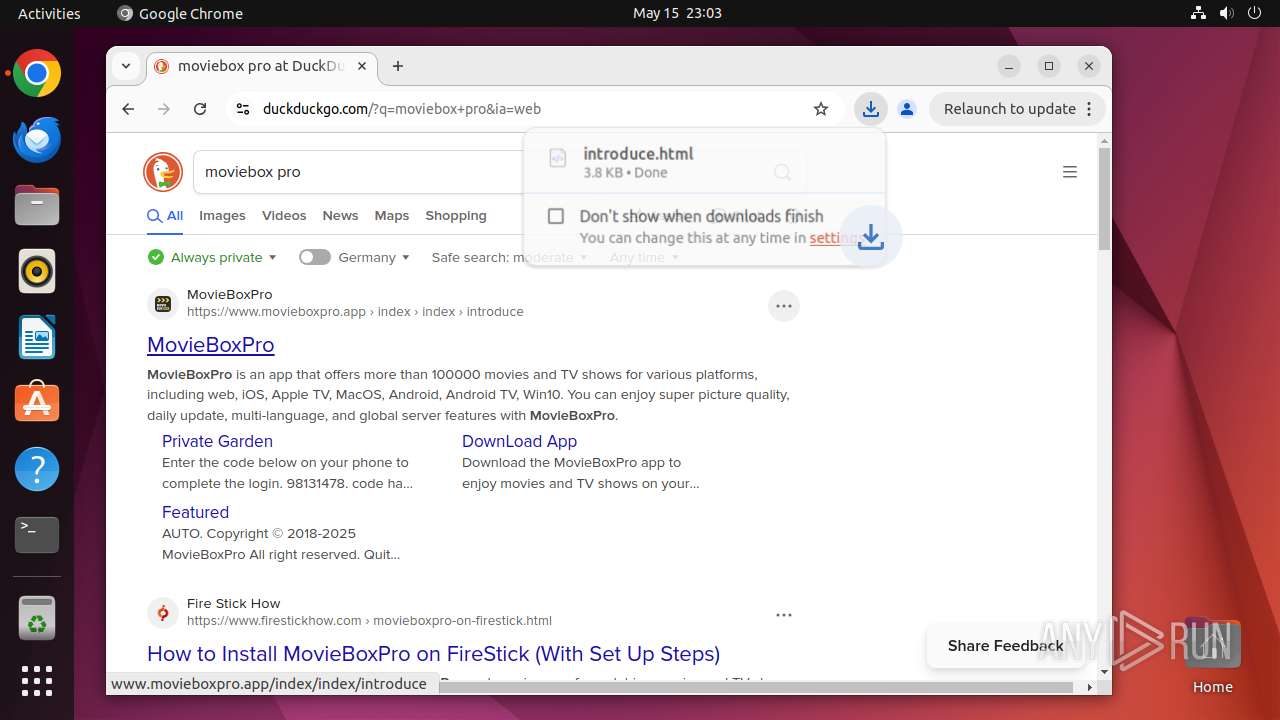This screenshot has height=720, width=1280.
Task: Show Applications grid
Action: [37, 681]
